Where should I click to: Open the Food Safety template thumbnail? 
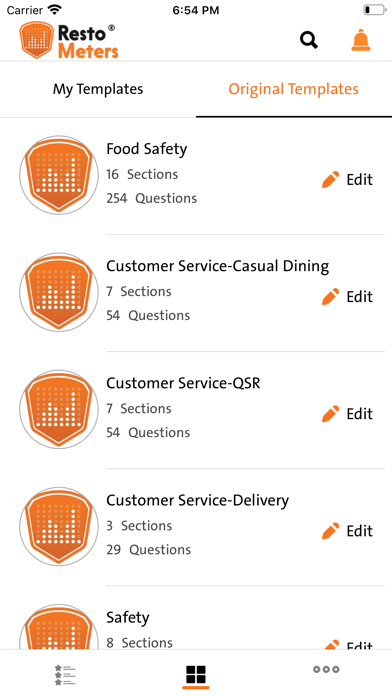[x=59, y=175]
